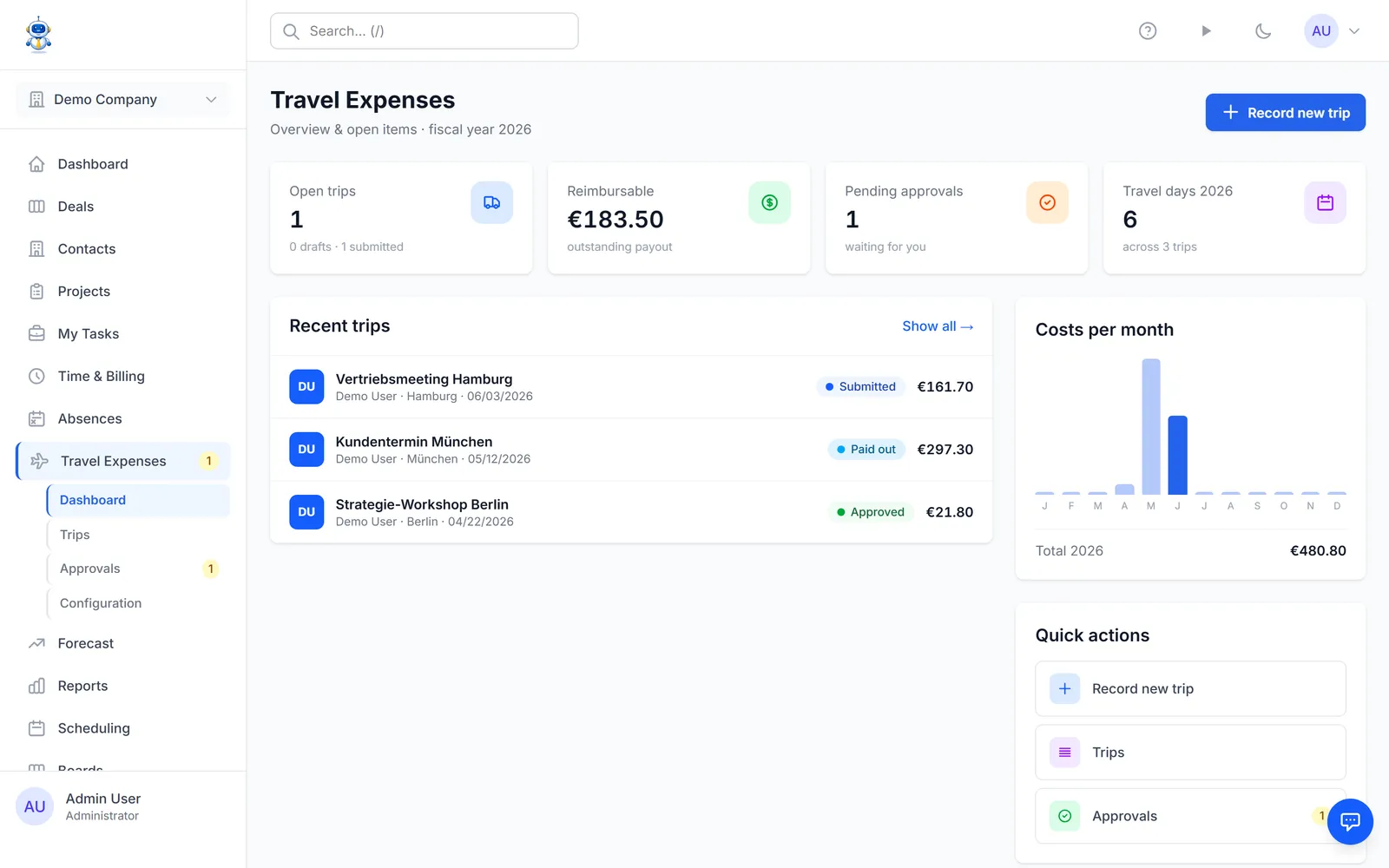Screen dimensions: 1389x868
Task: Click the Reports bar chart icon
Action: 36,687
